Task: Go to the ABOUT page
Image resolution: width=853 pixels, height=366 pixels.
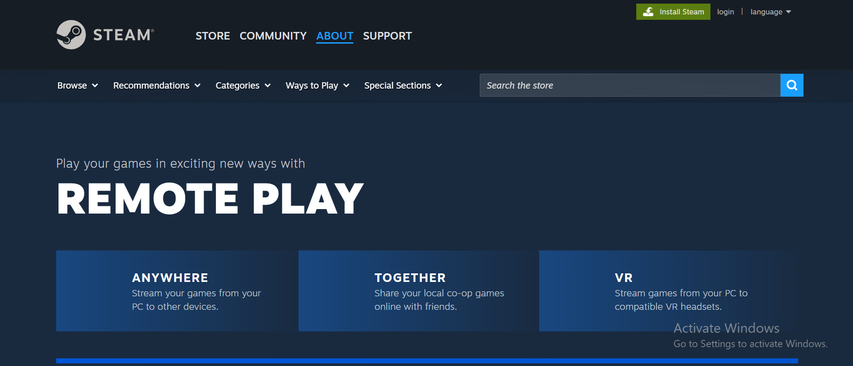Action: tap(335, 36)
